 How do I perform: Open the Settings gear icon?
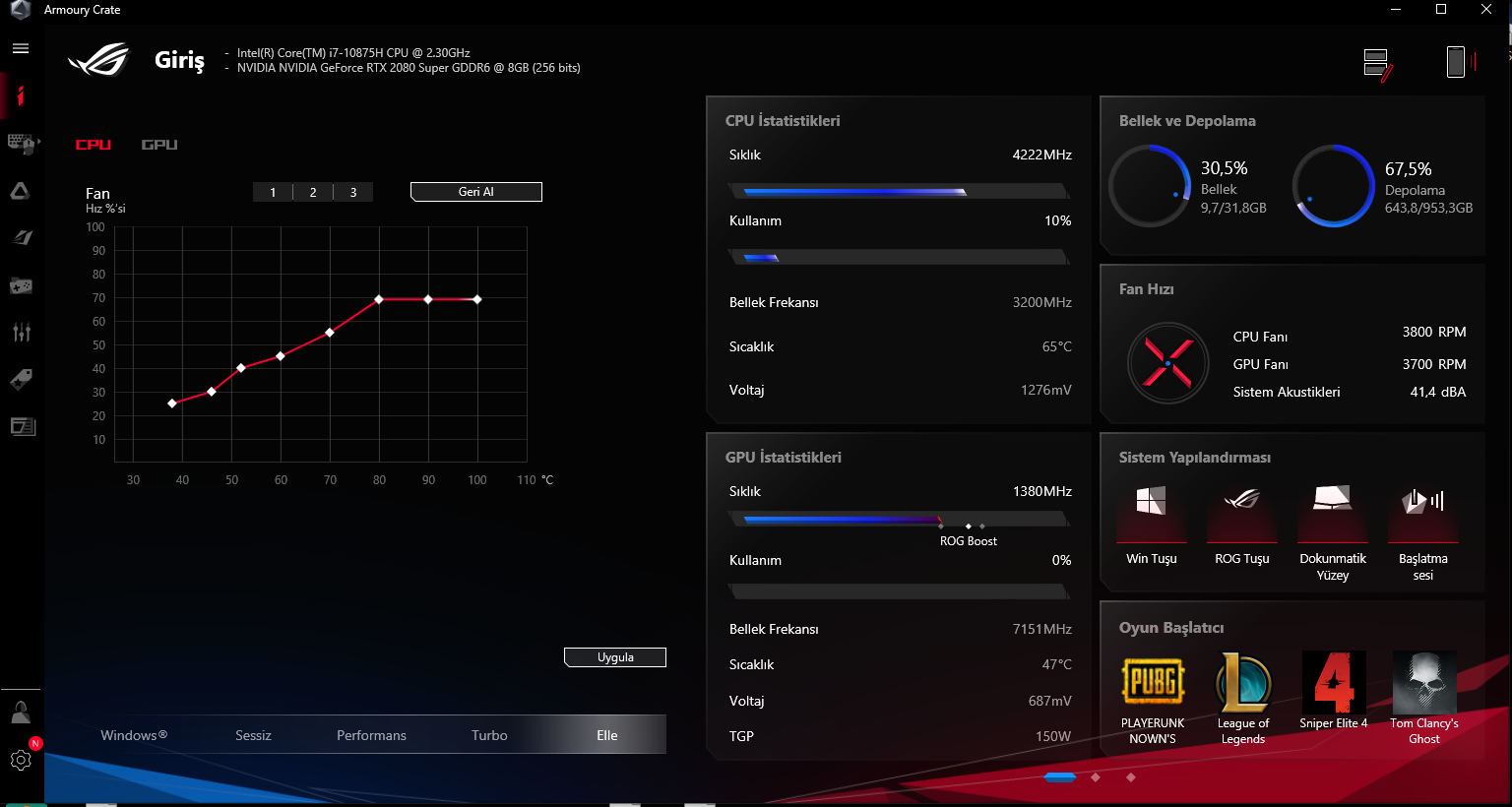pyautogui.click(x=21, y=760)
